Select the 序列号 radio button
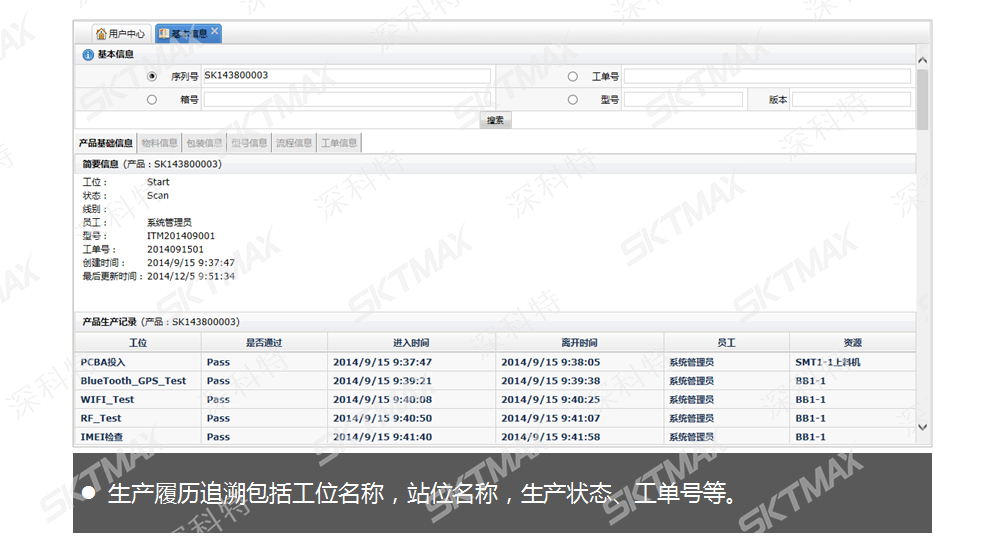The image size is (999, 547). pos(152,76)
